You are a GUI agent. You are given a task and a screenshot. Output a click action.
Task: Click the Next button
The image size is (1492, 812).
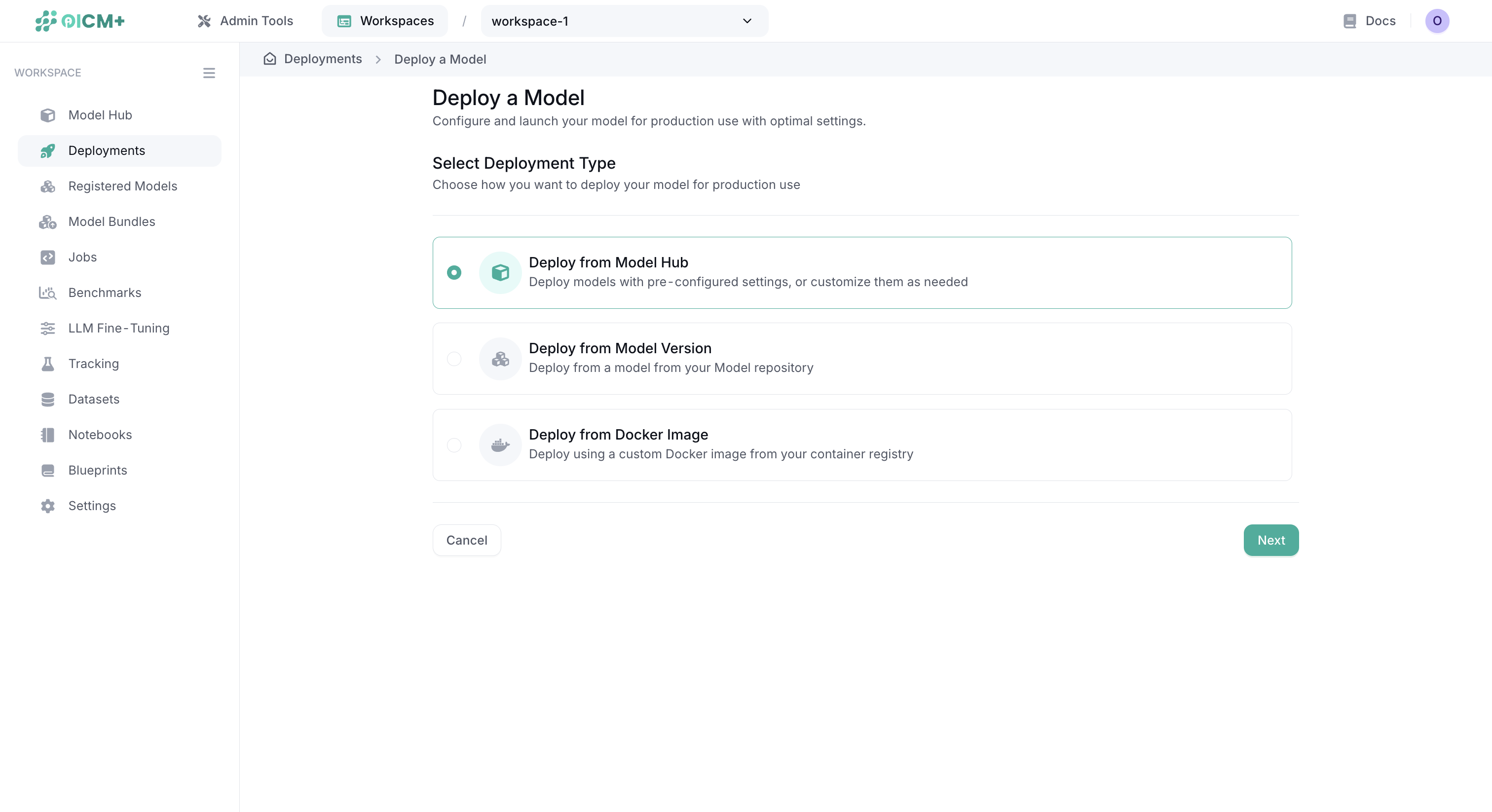pyautogui.click(x=1270, y=540)
